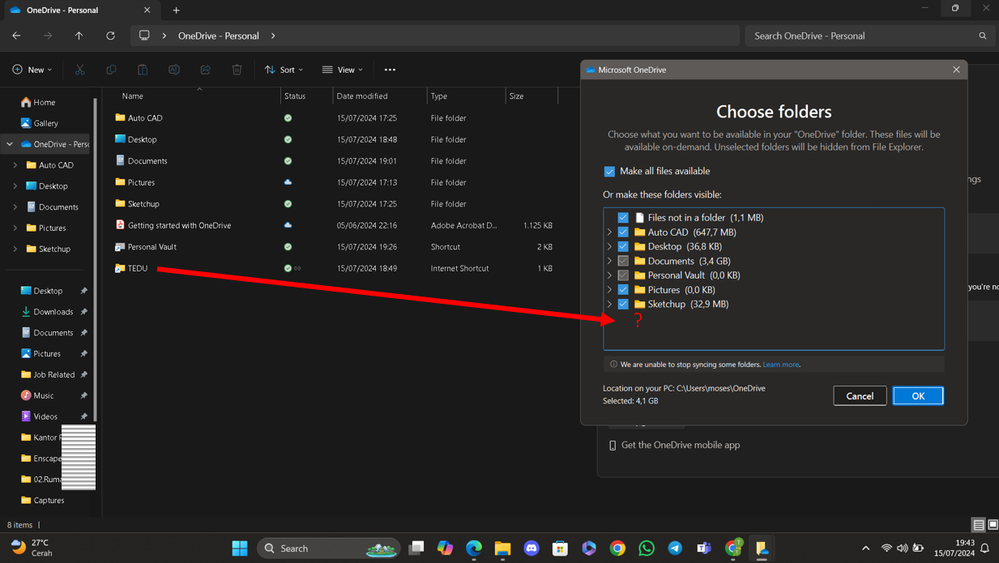Expand Auto CAD in the Choose folders list

(610, 232)
